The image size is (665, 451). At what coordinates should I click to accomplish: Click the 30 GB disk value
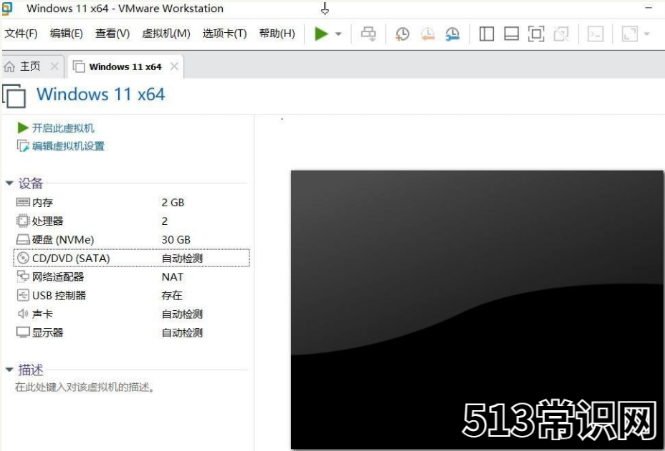176,240
